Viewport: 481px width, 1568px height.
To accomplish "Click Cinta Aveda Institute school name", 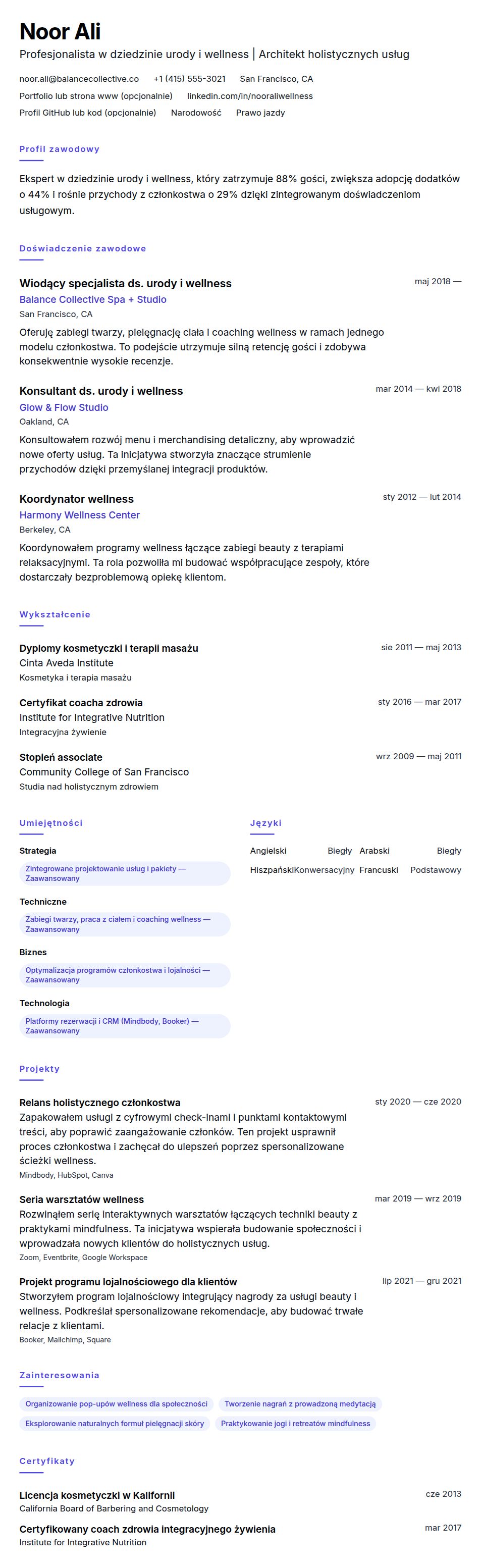I will 66,663.
